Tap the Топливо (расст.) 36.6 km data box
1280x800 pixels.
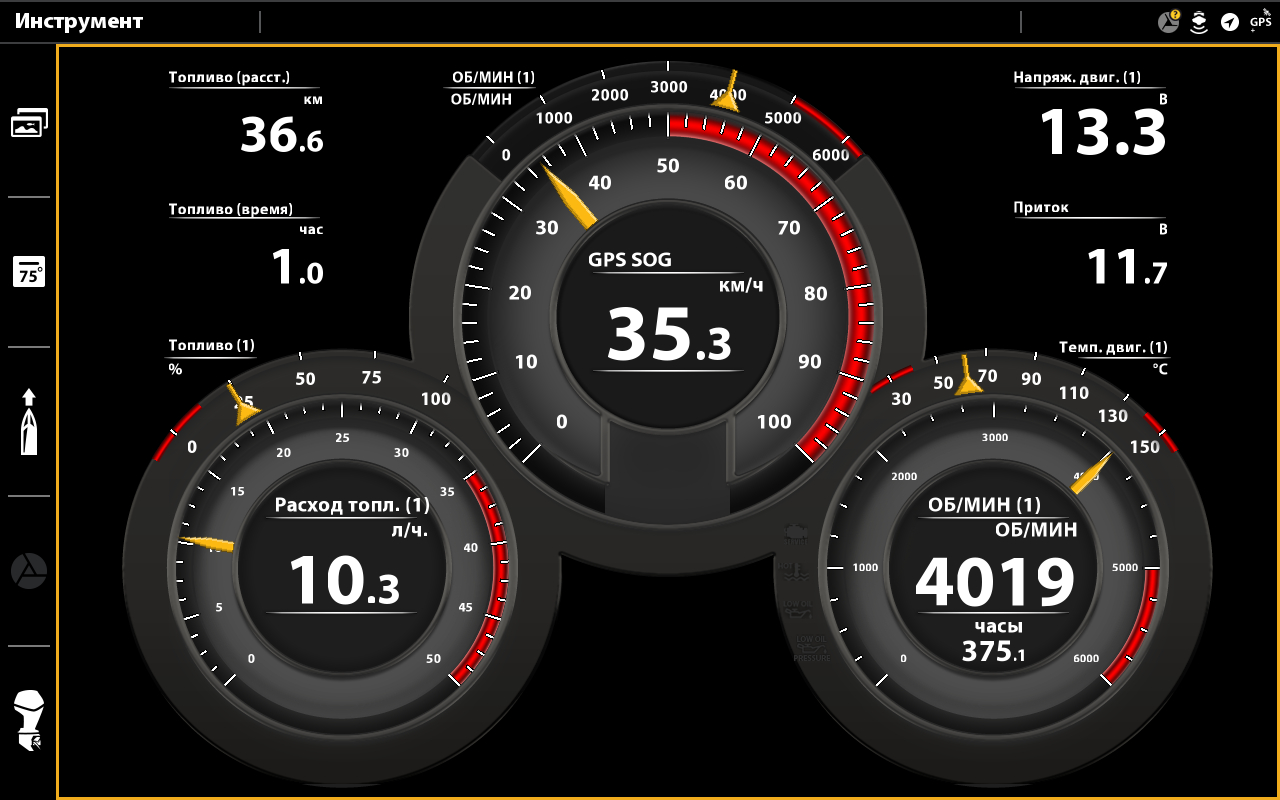click(x=246, y=114)
